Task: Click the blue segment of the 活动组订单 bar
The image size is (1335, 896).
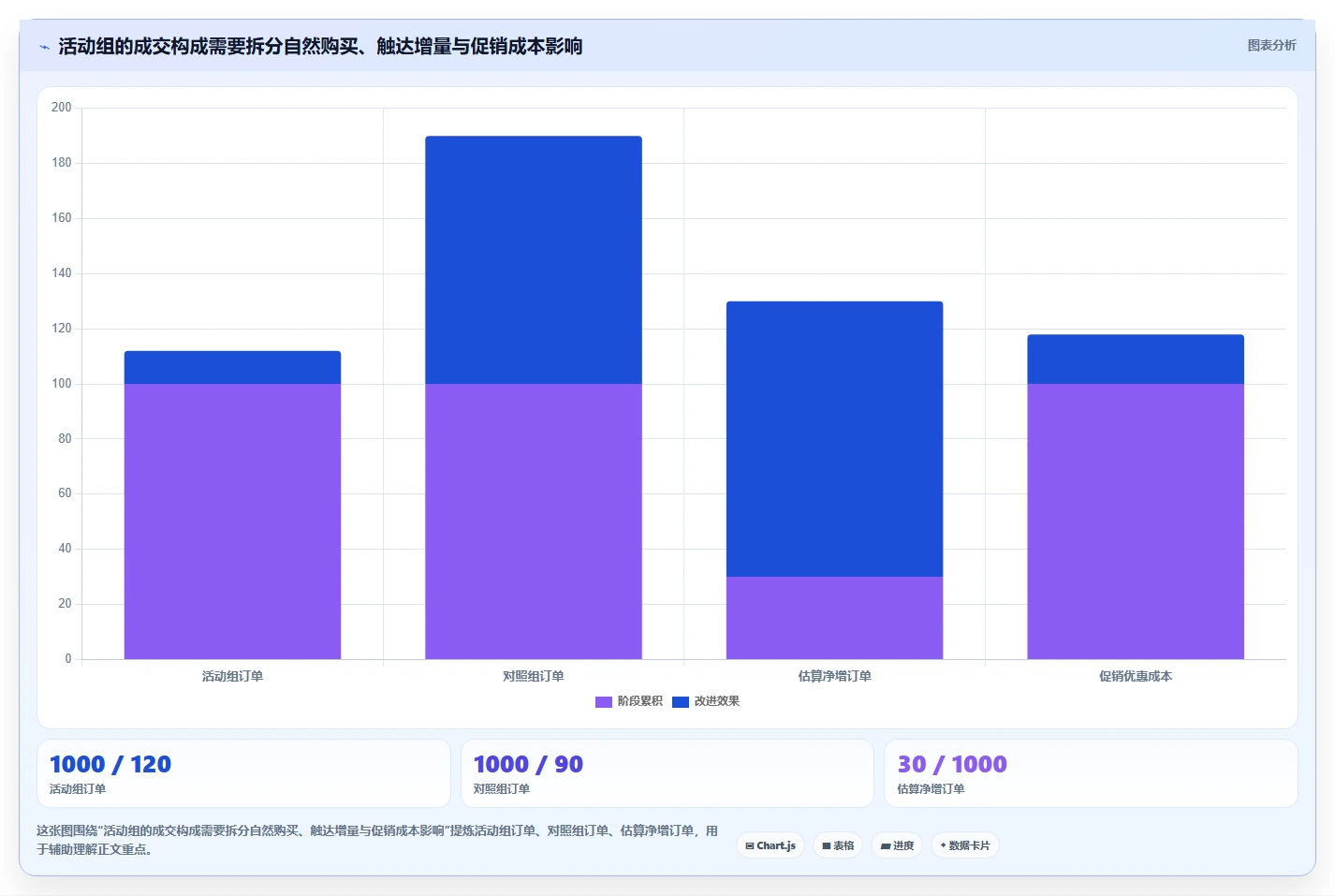Action: pos(232,367)
